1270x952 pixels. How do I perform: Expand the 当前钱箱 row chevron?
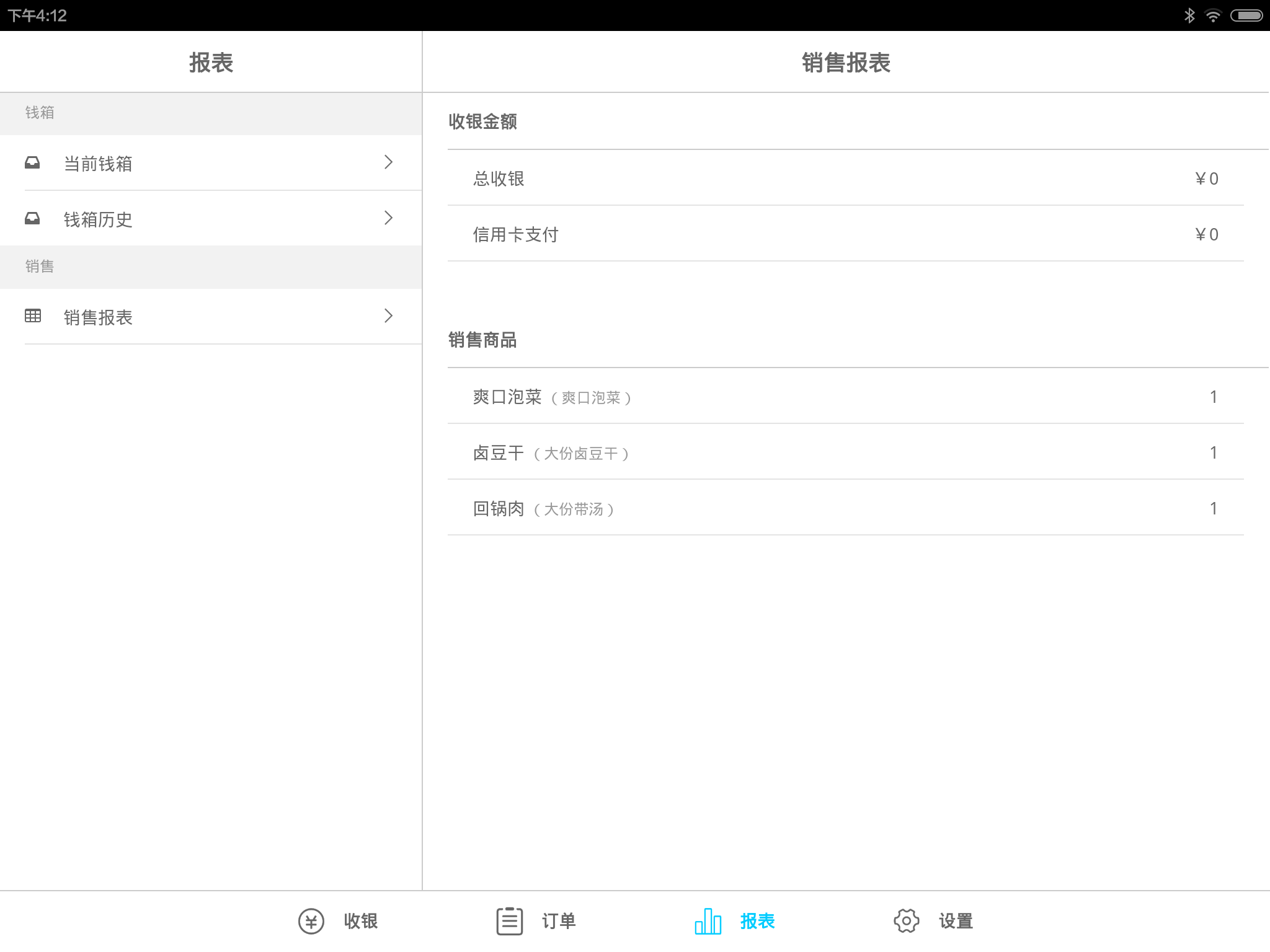(x=388, y=162)
